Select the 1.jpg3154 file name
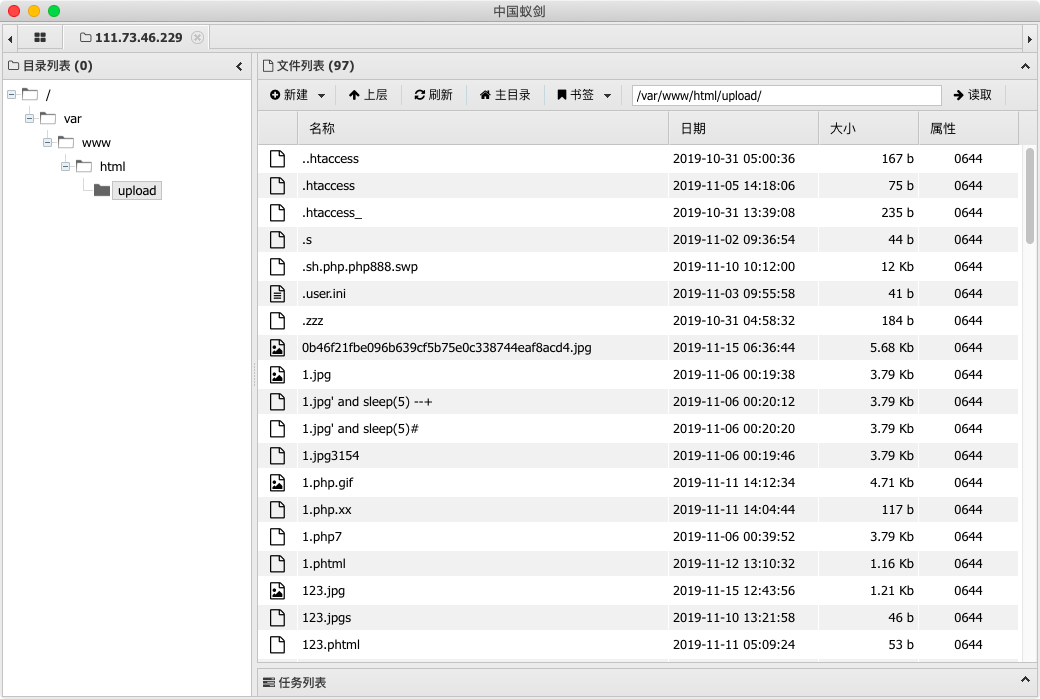The height and width of the screenshot is (699, 1040). click(x=330, y=456)
